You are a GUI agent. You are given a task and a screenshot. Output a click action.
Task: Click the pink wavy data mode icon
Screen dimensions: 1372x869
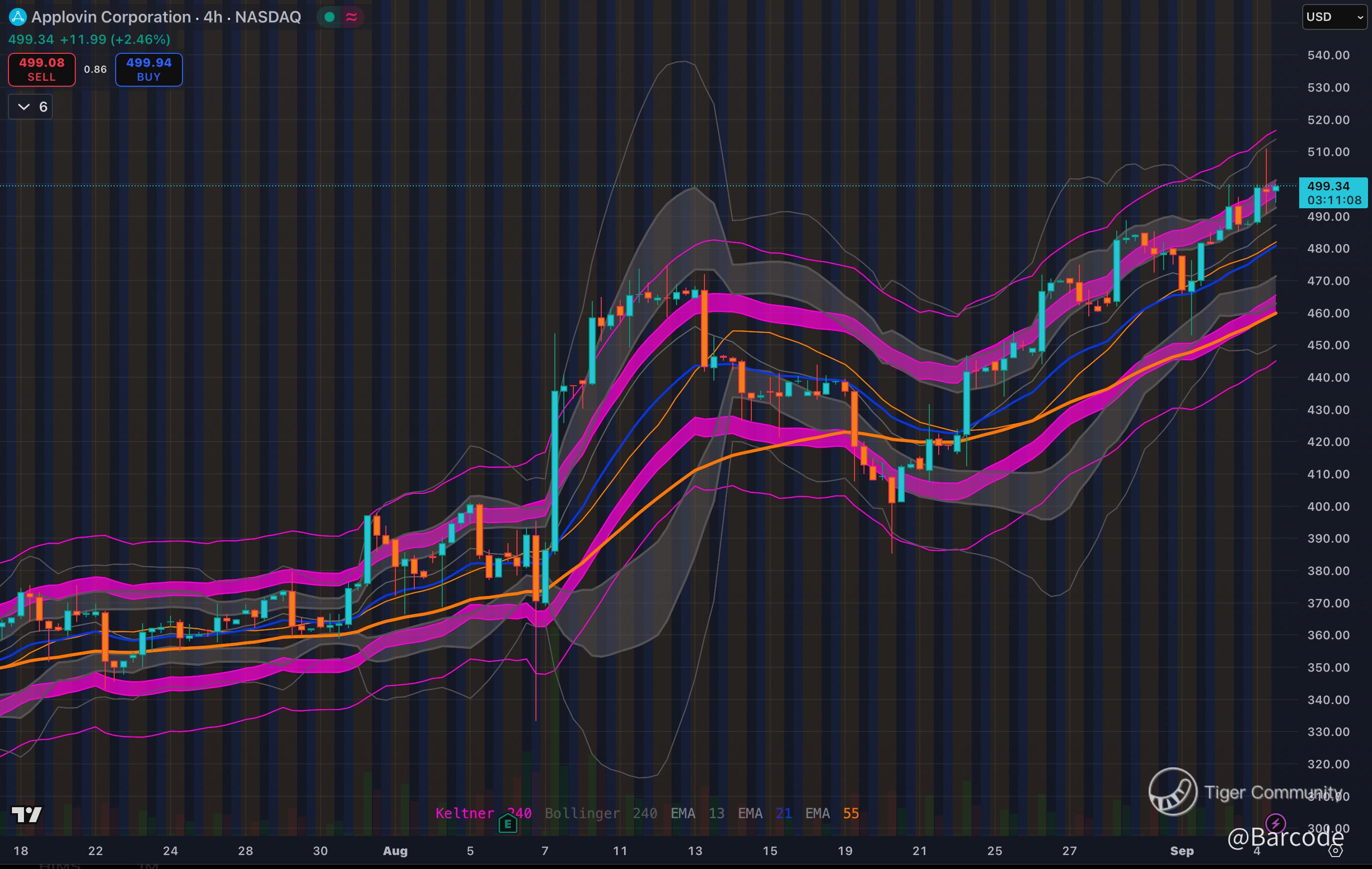[x=351, y=17]
